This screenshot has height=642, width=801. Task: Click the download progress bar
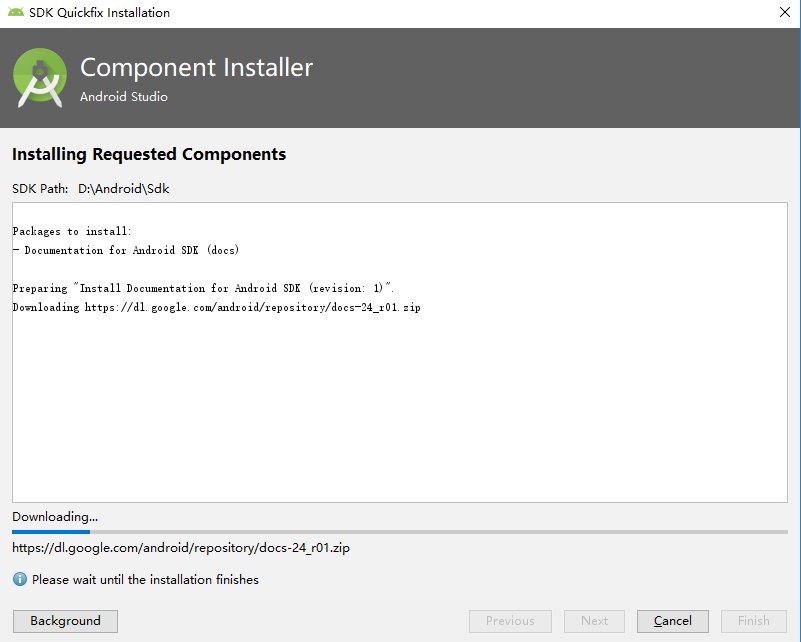pos(400,532)
